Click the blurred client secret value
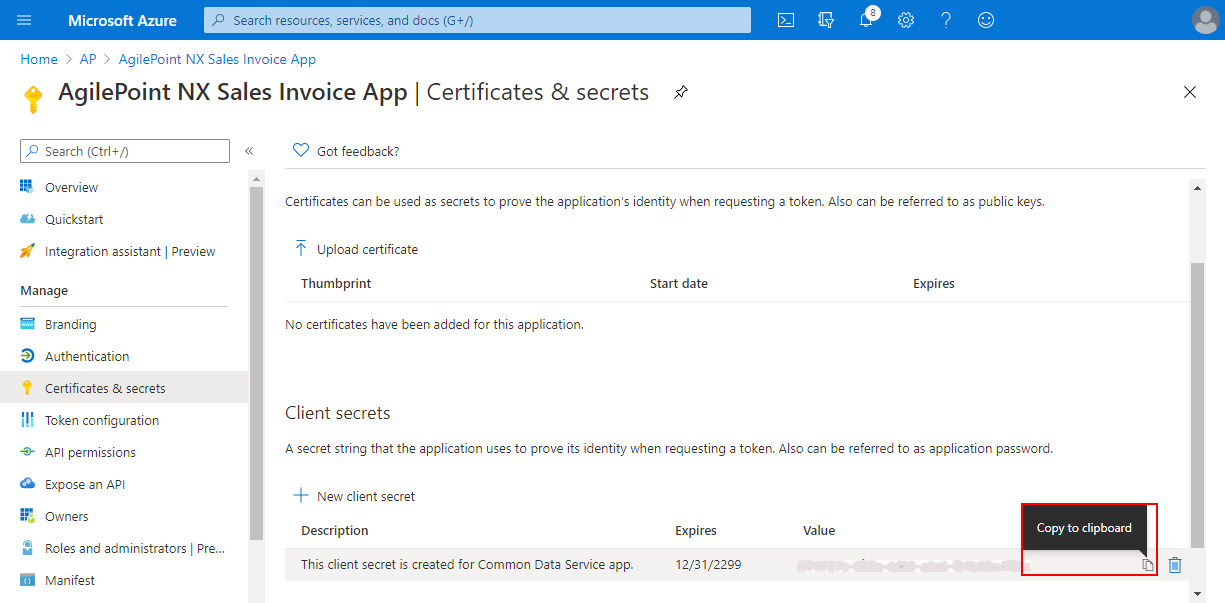The image size is (1225, 603). 912,566
